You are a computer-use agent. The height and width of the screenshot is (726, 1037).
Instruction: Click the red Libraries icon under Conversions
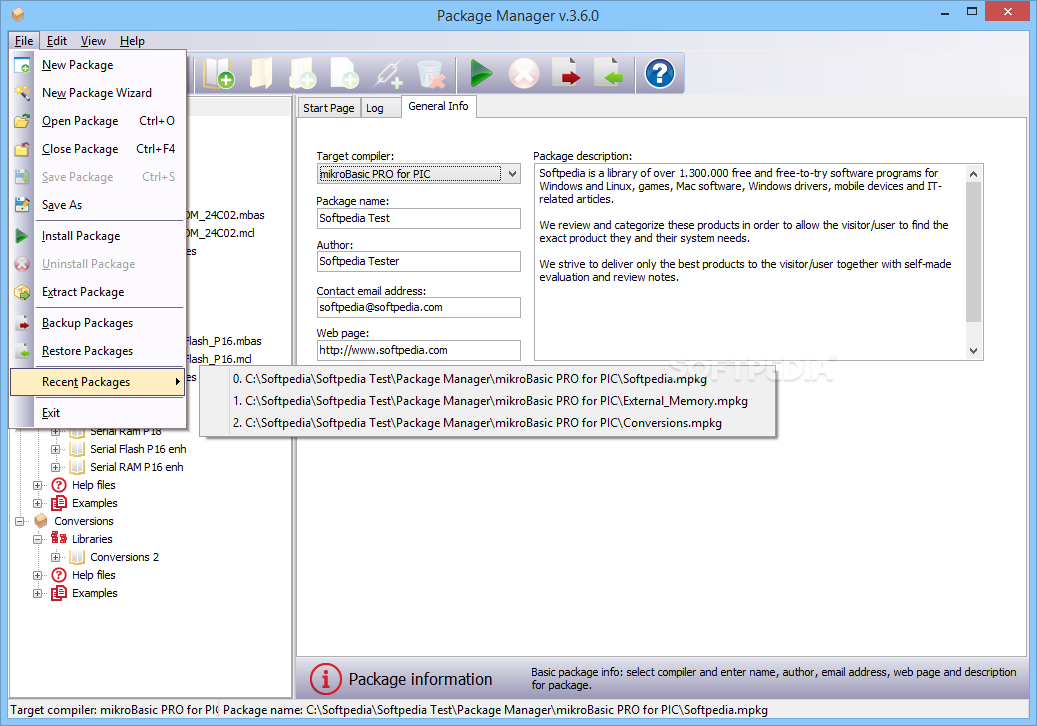[x=59, y=539]
